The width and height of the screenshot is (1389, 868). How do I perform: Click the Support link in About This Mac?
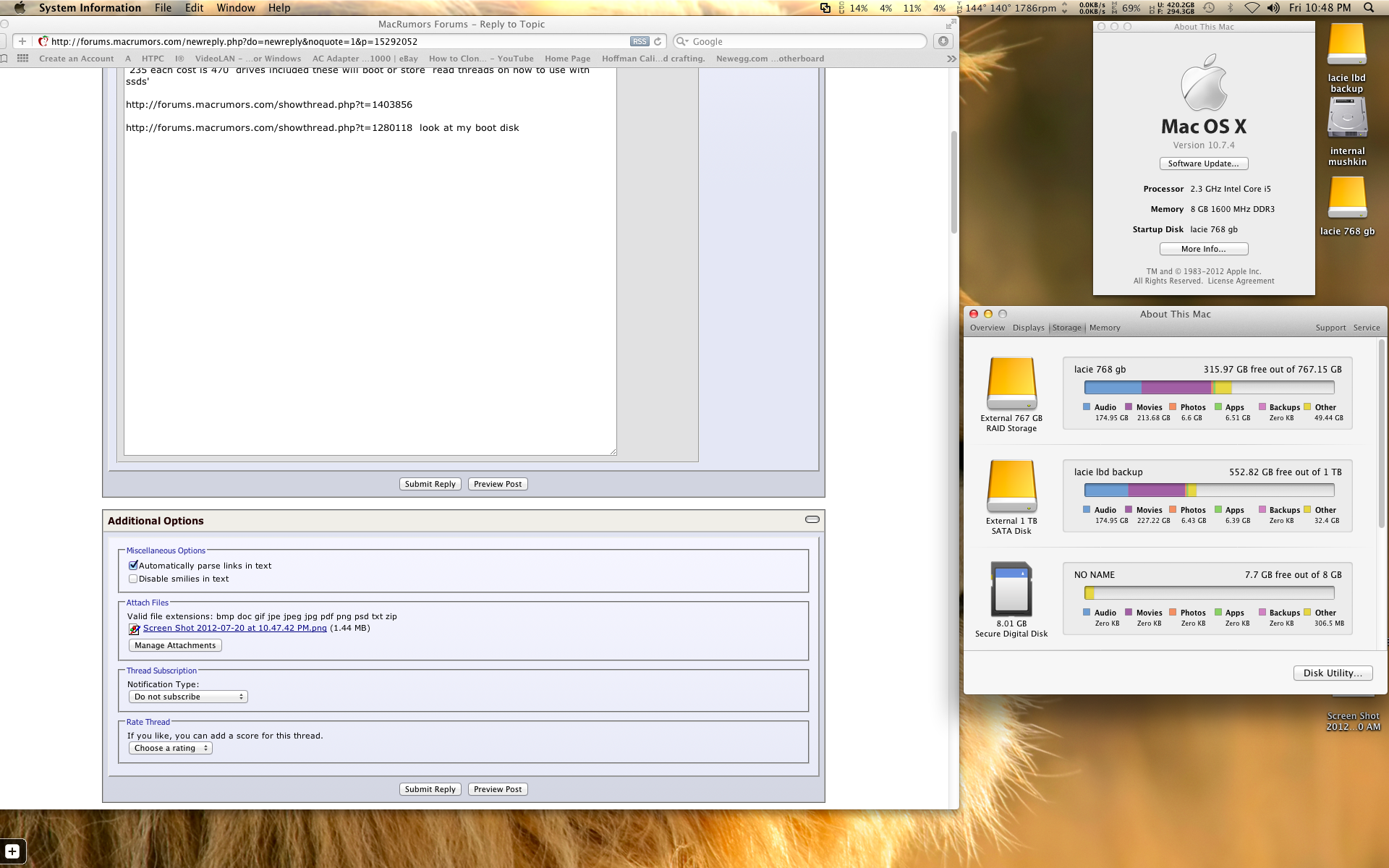coord(1330,328)
